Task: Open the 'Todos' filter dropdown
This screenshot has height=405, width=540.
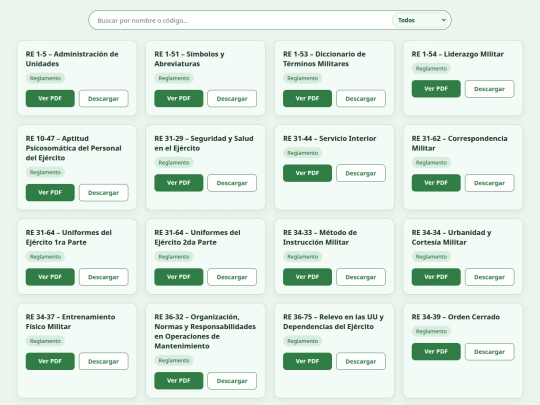Action: (421, 20)
